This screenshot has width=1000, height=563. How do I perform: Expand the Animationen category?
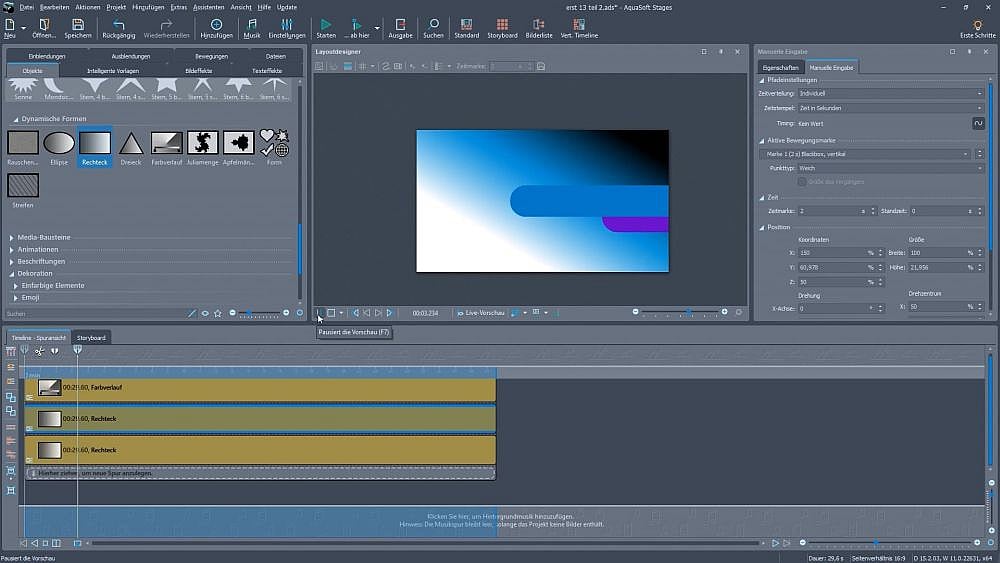coord(38,249)
